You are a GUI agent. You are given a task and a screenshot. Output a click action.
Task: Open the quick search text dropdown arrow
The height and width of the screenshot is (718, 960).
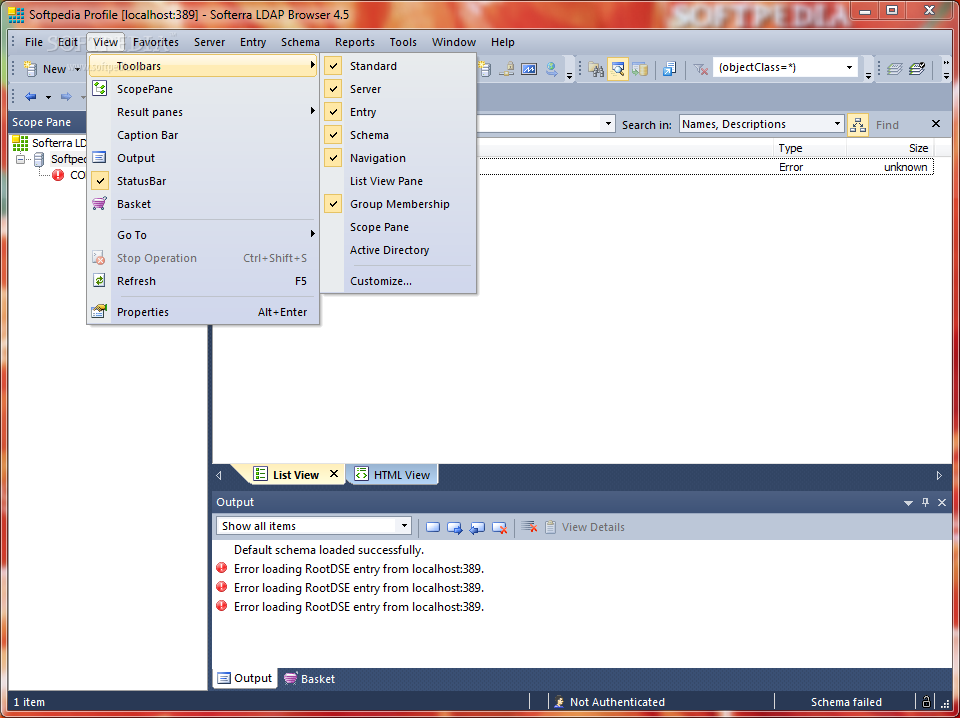coord(608,124)
